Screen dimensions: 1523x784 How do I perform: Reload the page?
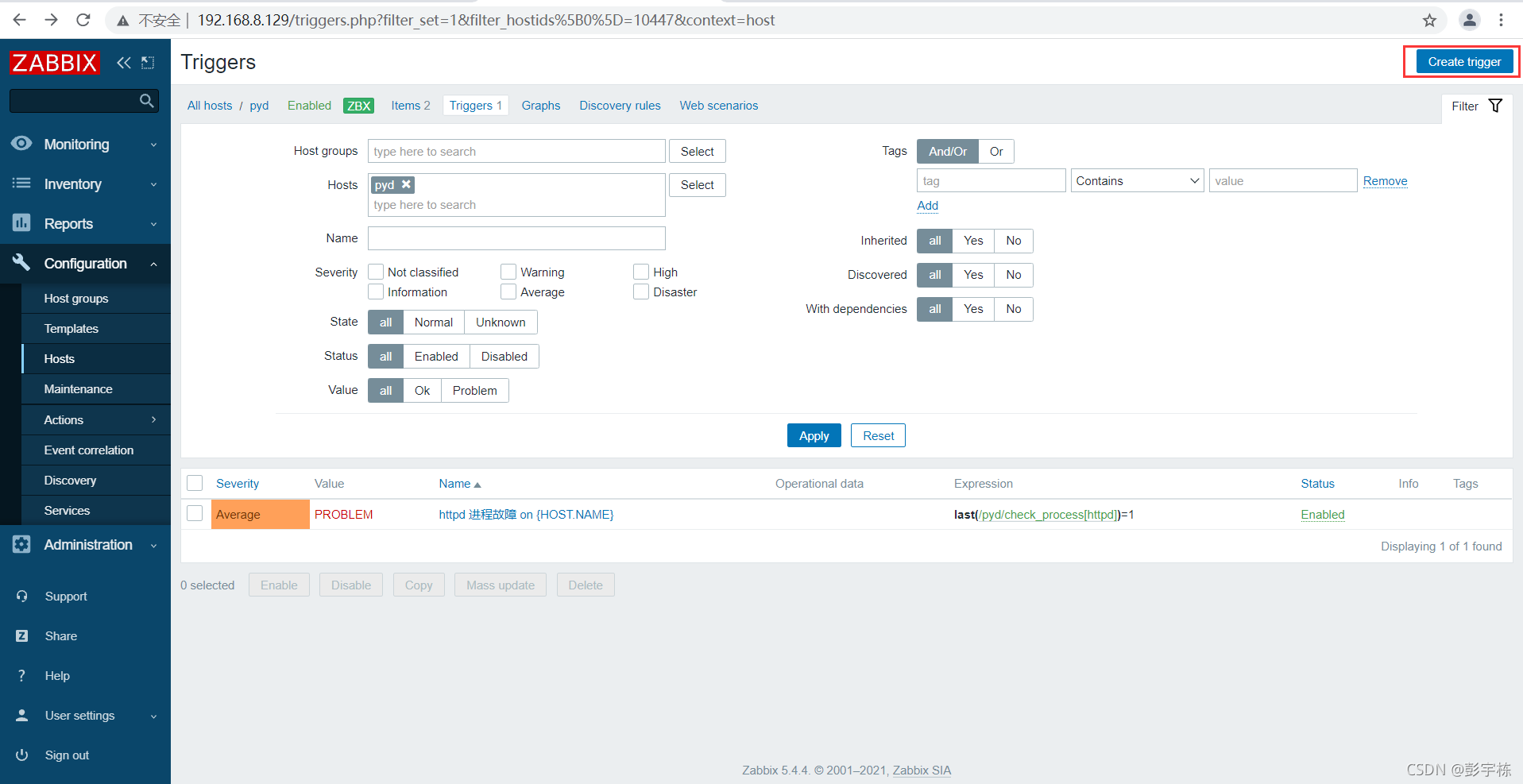83,20
